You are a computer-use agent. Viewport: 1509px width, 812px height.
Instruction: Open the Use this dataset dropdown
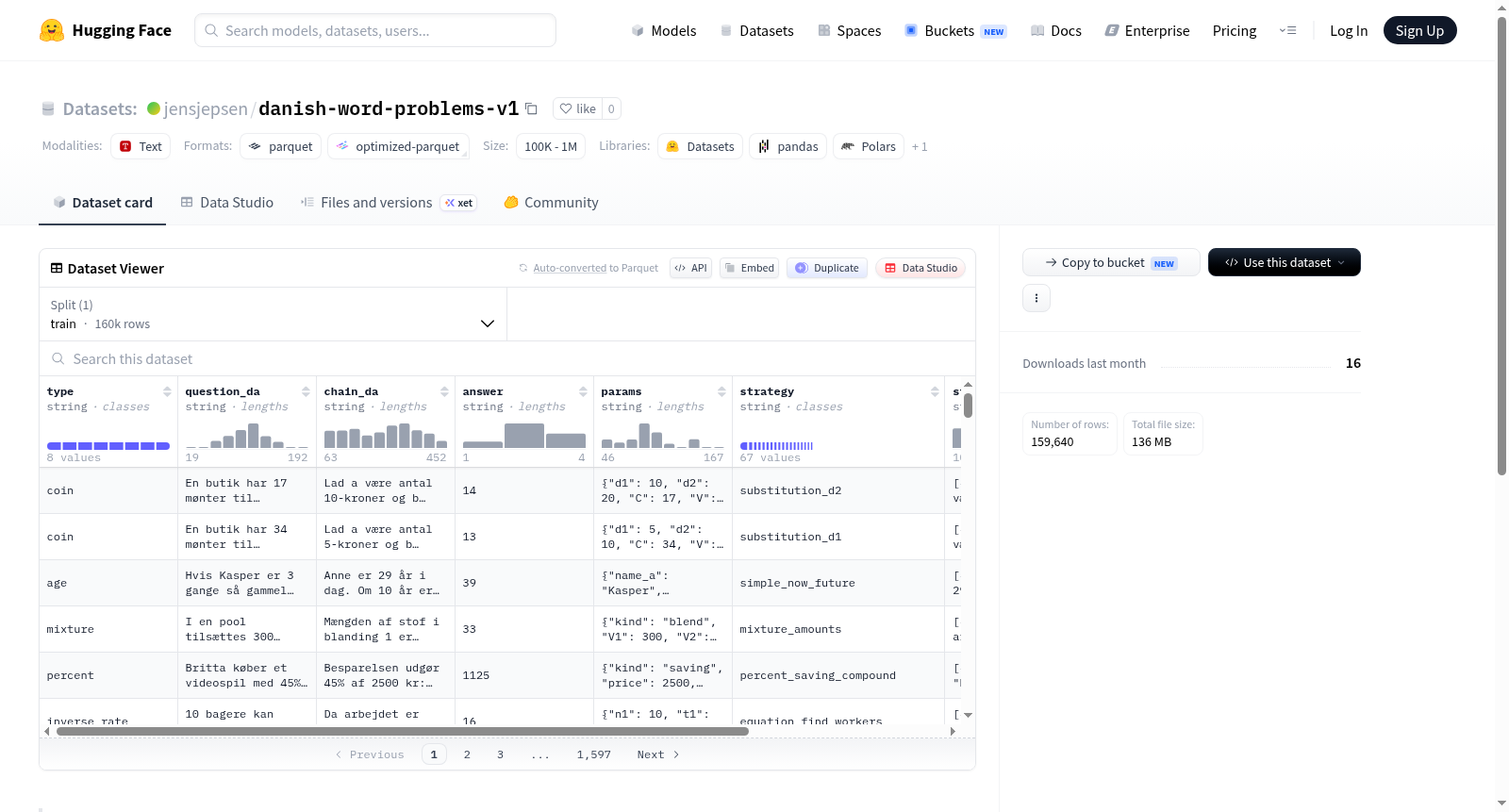point(1285,262)
